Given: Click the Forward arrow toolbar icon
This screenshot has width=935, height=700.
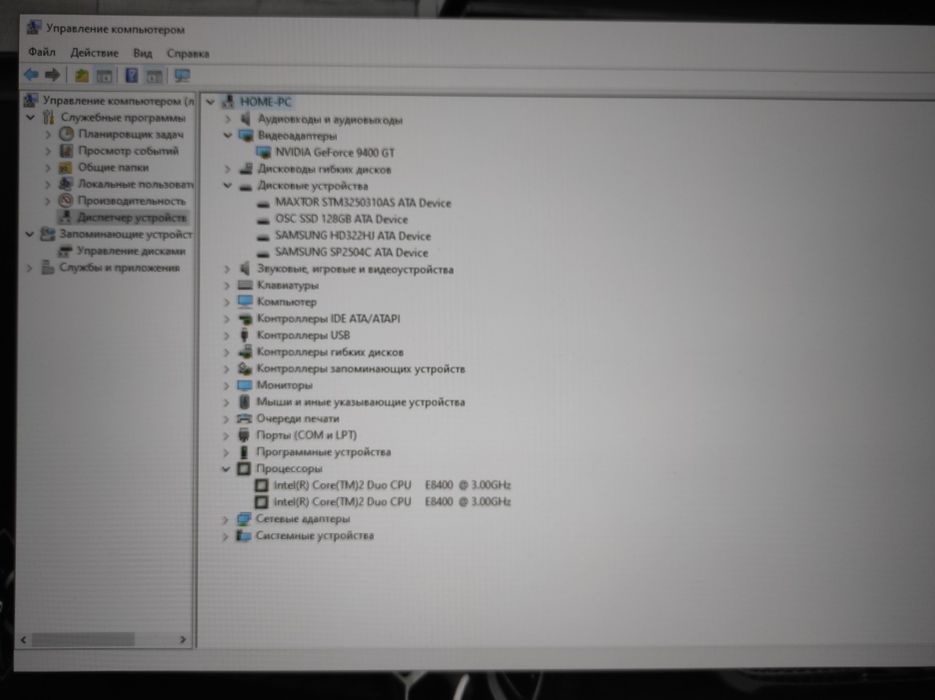Looking at the screenshot, I should (52, 75).
